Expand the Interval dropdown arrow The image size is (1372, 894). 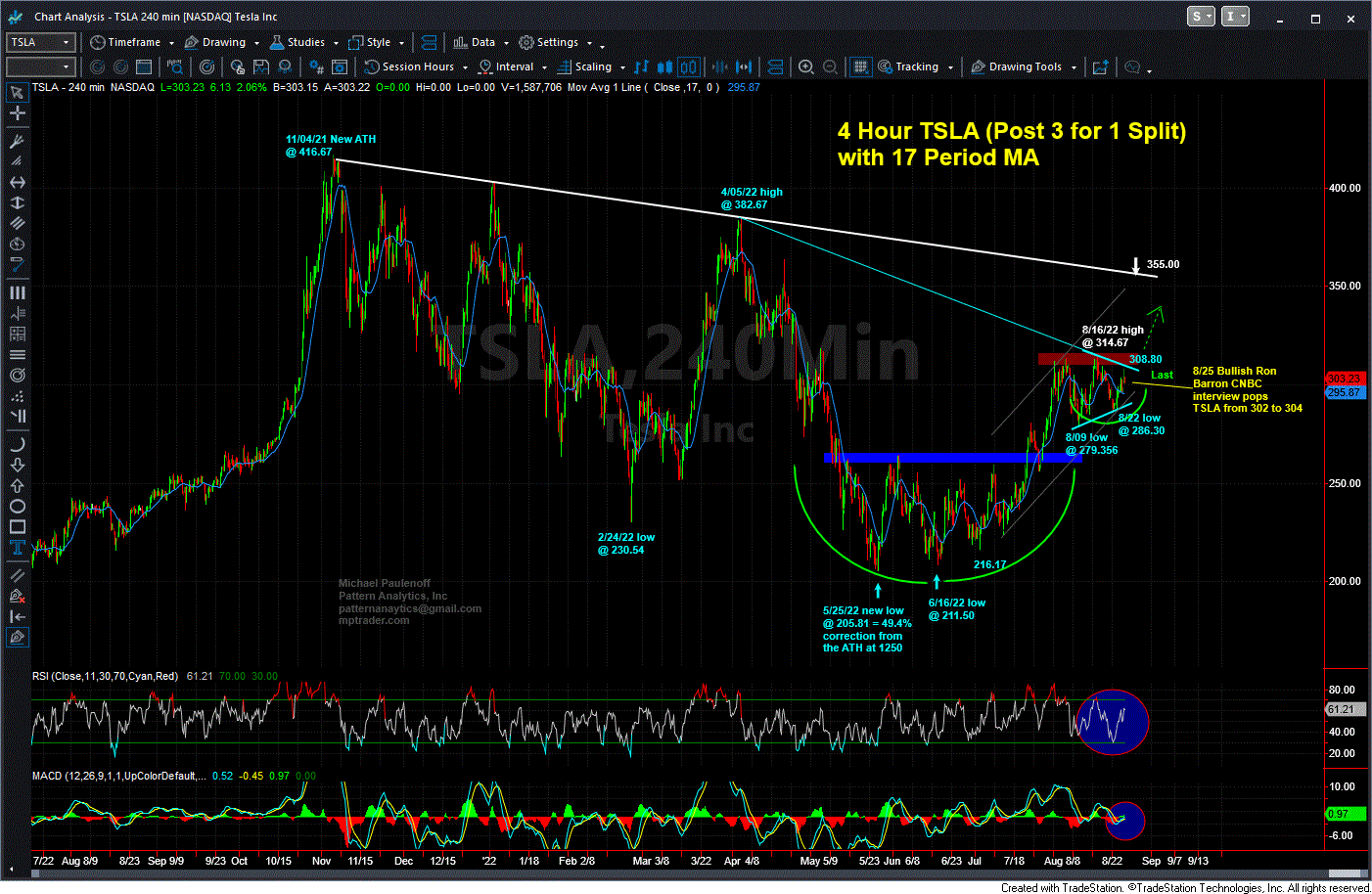coord(545,67)
